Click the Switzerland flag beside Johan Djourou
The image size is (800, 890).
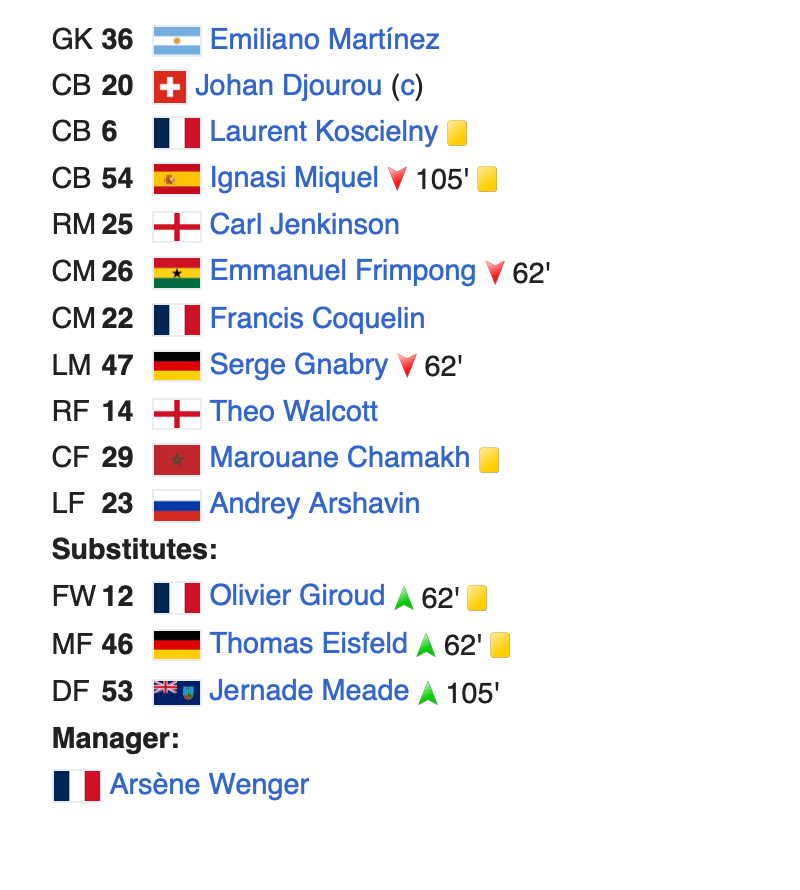click(170, 87)
